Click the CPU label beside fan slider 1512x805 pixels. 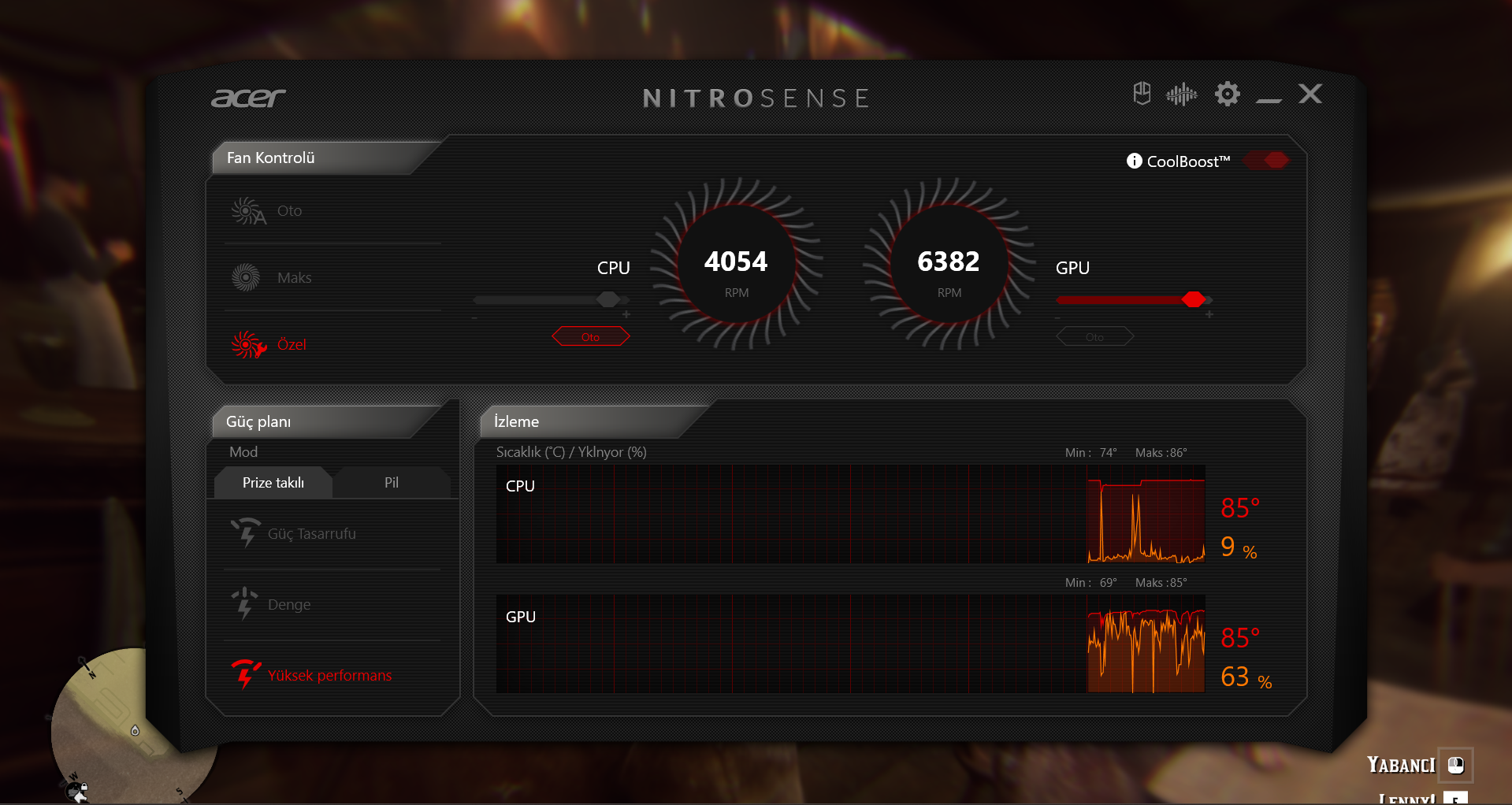tap(614, 268)
